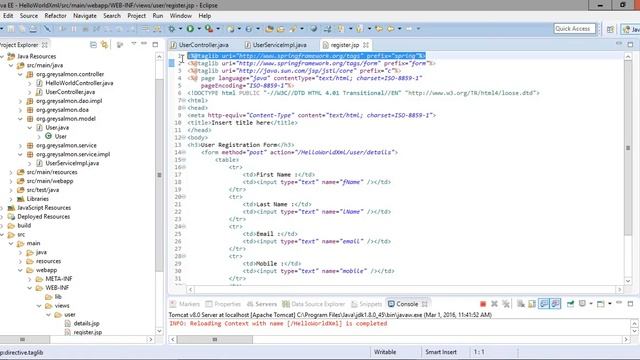Image resolution: width=640 pixels, height=360 pixels.
Task: Toggle Link with Editor in Project Explorer
Action: tap(105, 44)
